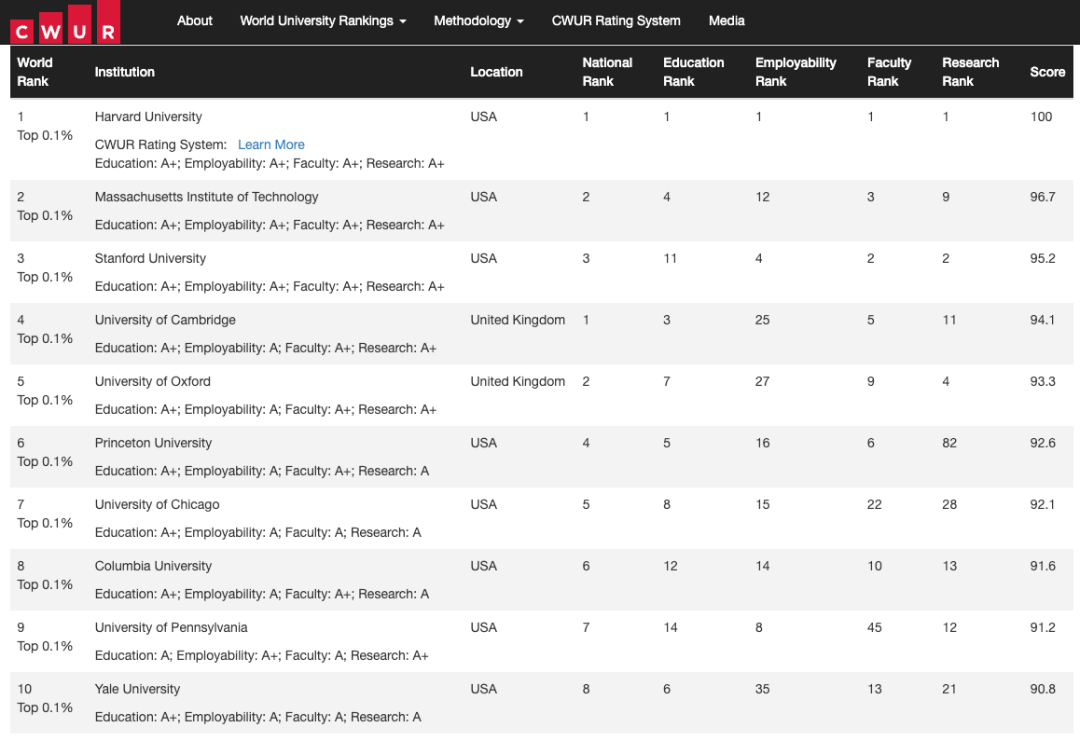Click United Kingdom location for Cambridge
1080x741 pixels.
coord(517,320)
